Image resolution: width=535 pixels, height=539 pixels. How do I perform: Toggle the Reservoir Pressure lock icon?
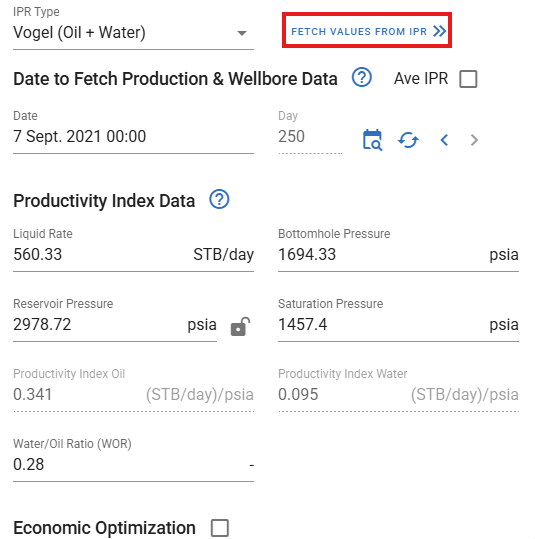[x=240, y=327]
